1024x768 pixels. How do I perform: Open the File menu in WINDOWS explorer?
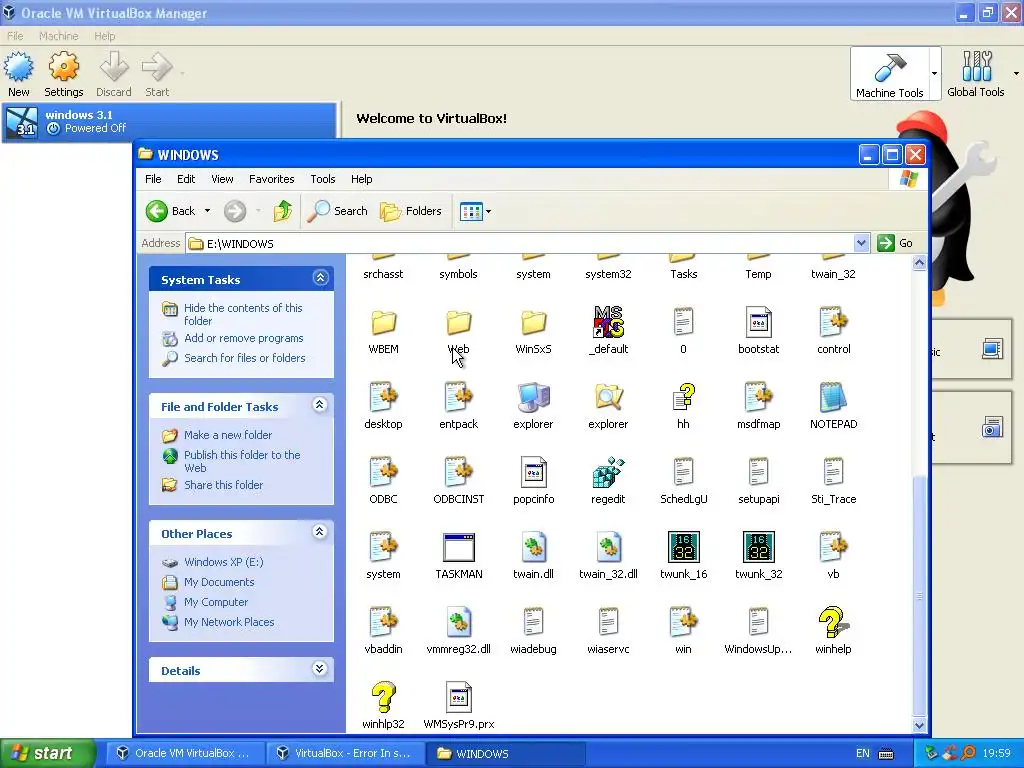click(153, 179)
